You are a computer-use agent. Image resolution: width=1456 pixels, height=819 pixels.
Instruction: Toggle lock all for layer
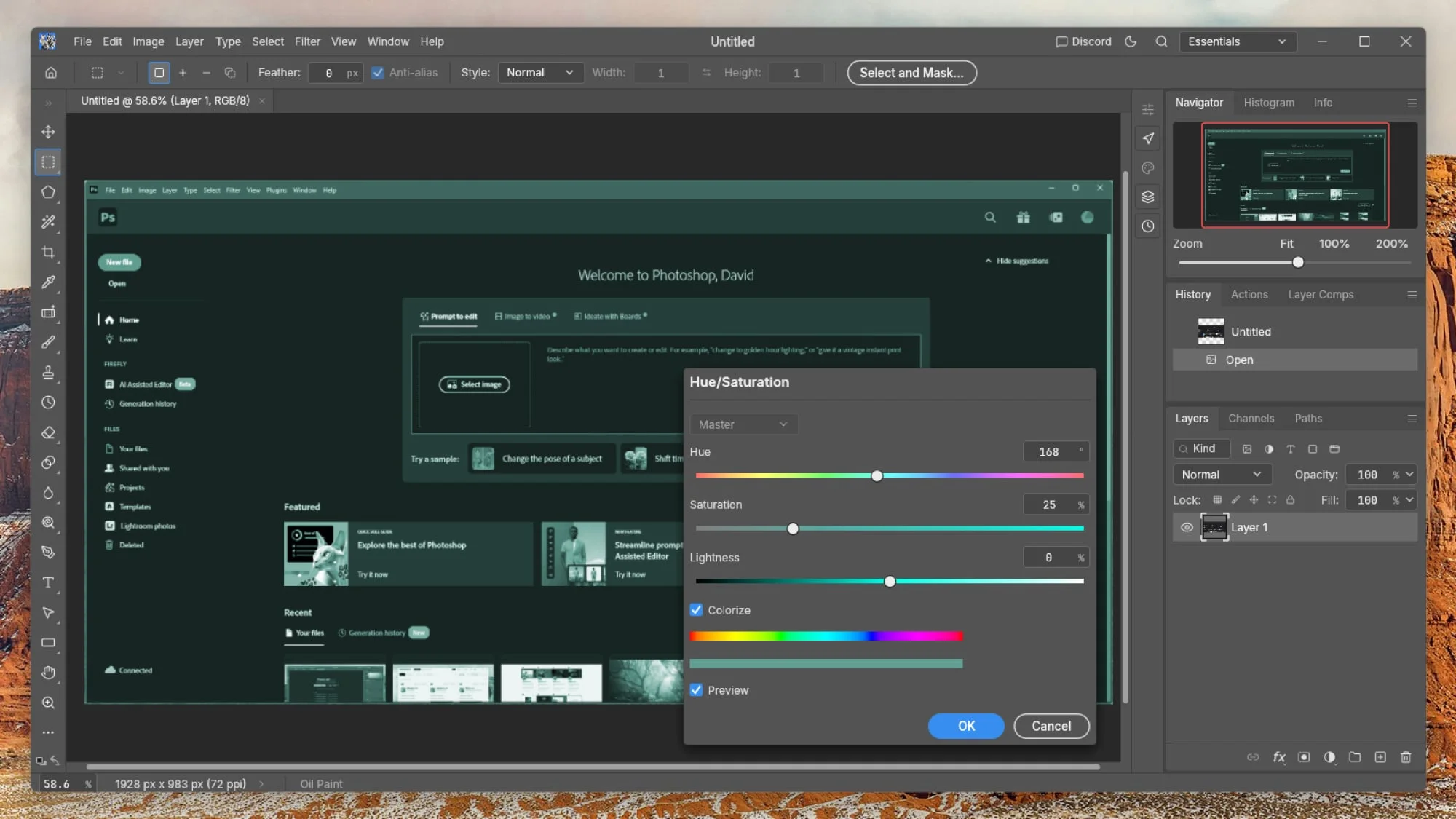pos(1290,500)
